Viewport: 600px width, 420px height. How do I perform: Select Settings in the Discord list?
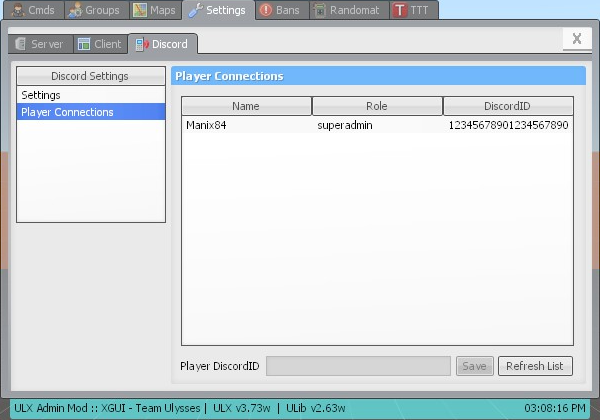point(91,95)
